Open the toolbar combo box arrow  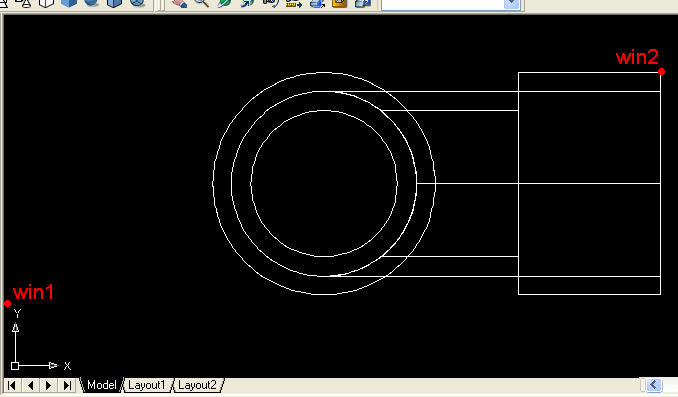[512, 3]
